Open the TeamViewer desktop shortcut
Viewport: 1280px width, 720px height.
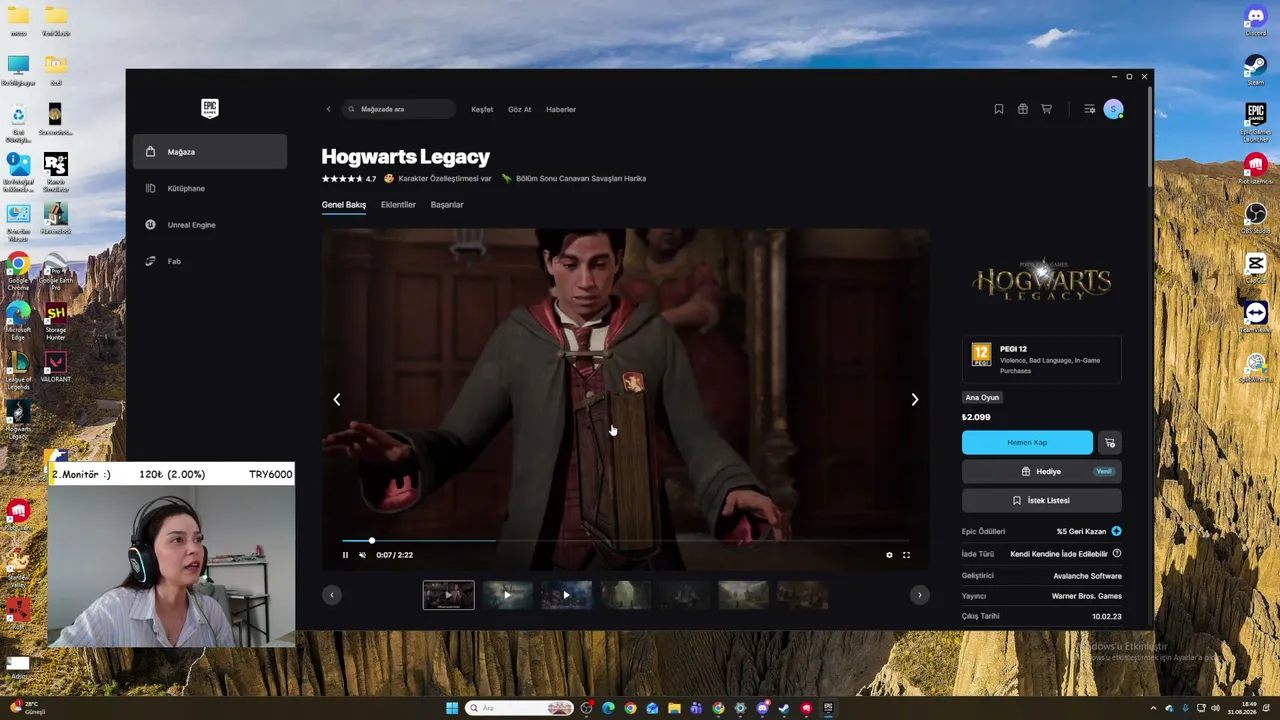(1256, 316)
